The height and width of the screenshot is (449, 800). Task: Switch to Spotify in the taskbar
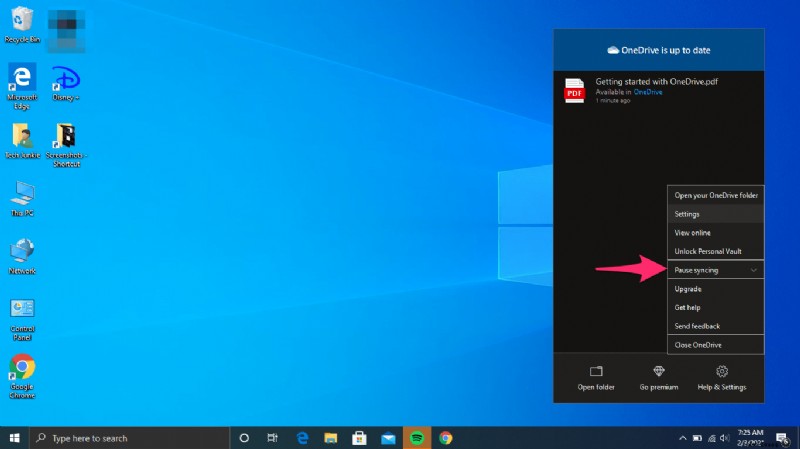click(x=417, y=438)
